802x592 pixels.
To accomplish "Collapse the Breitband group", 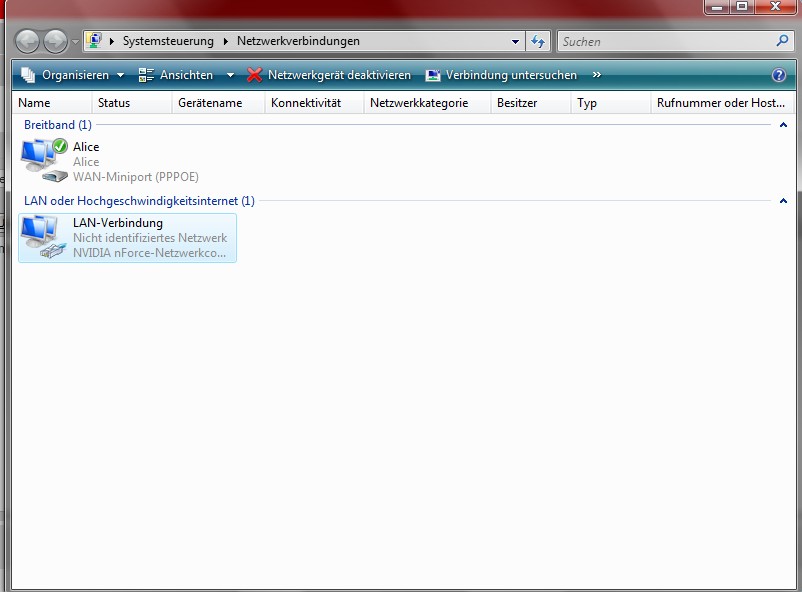I will click(x=783, y=125).
